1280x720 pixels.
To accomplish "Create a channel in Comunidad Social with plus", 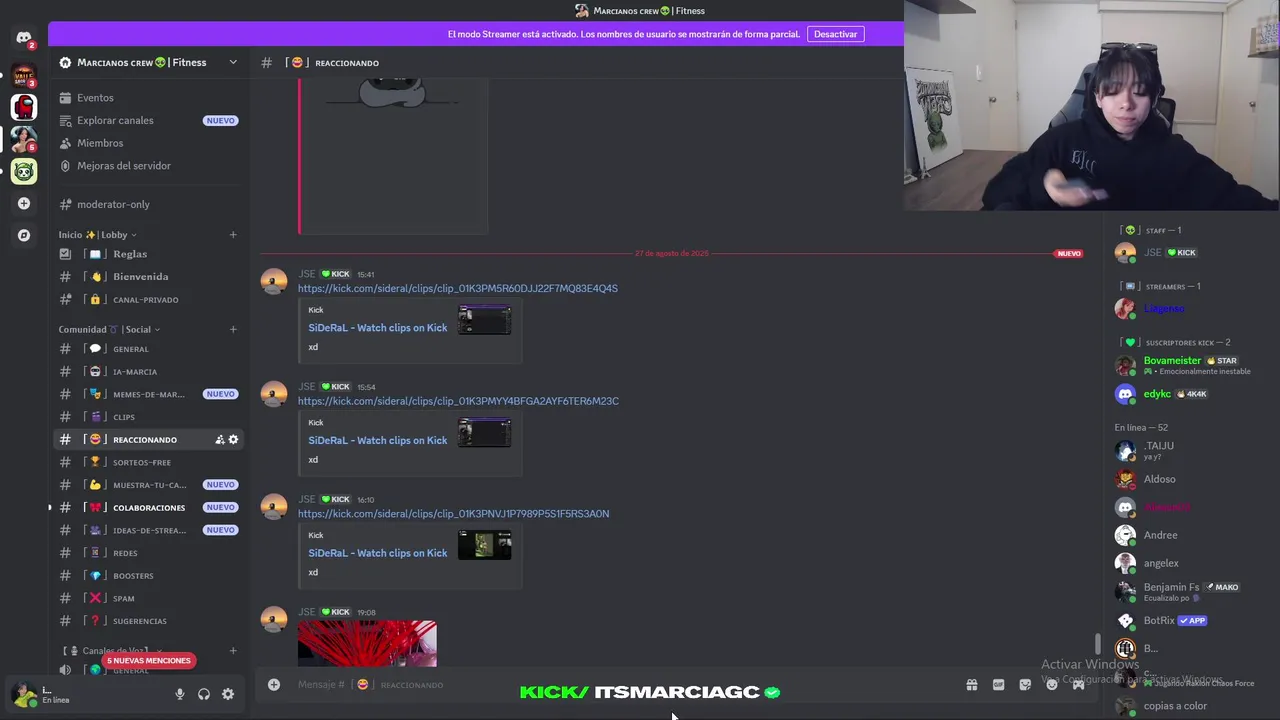I will point(233,329).
